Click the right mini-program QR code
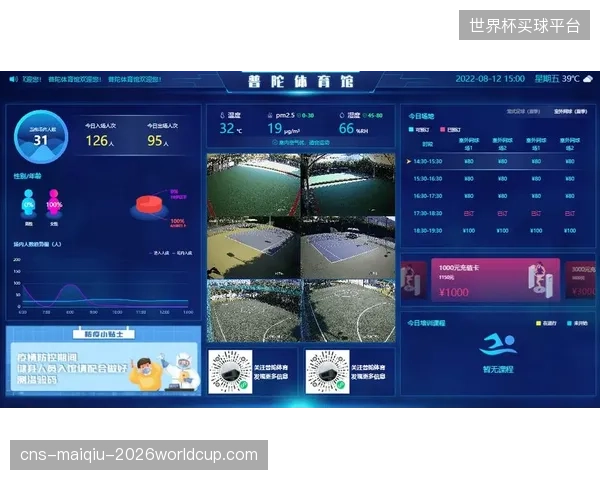600x480 pixels. pos(328,372)
